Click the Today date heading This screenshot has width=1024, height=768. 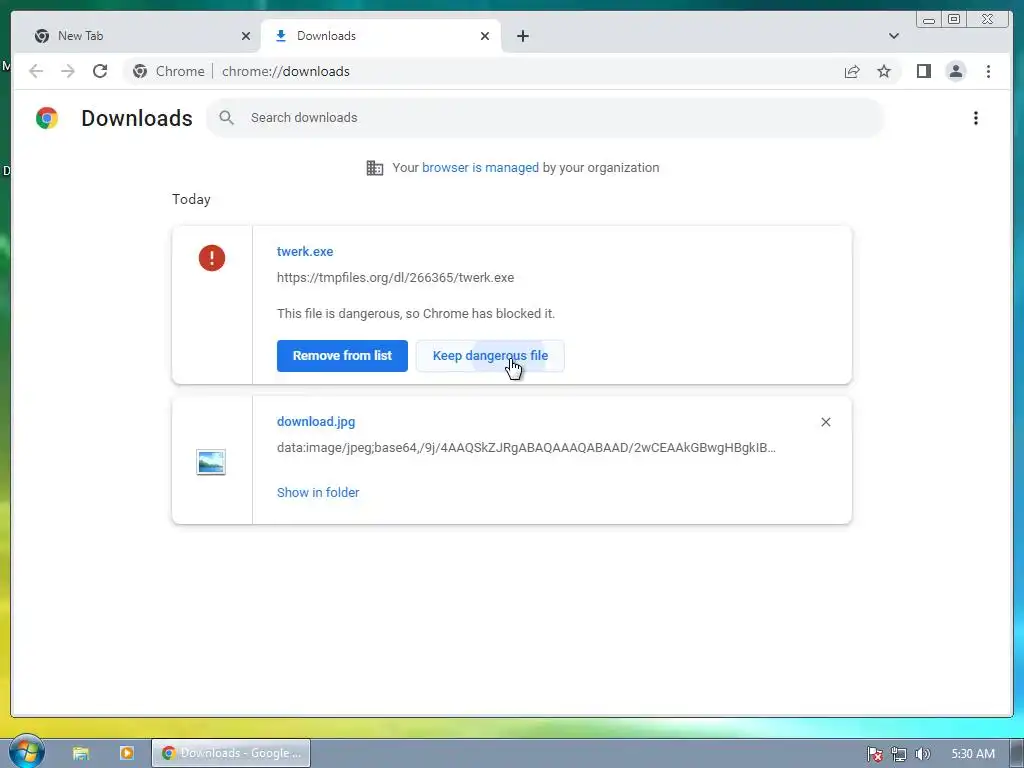(x=191, y=199)
